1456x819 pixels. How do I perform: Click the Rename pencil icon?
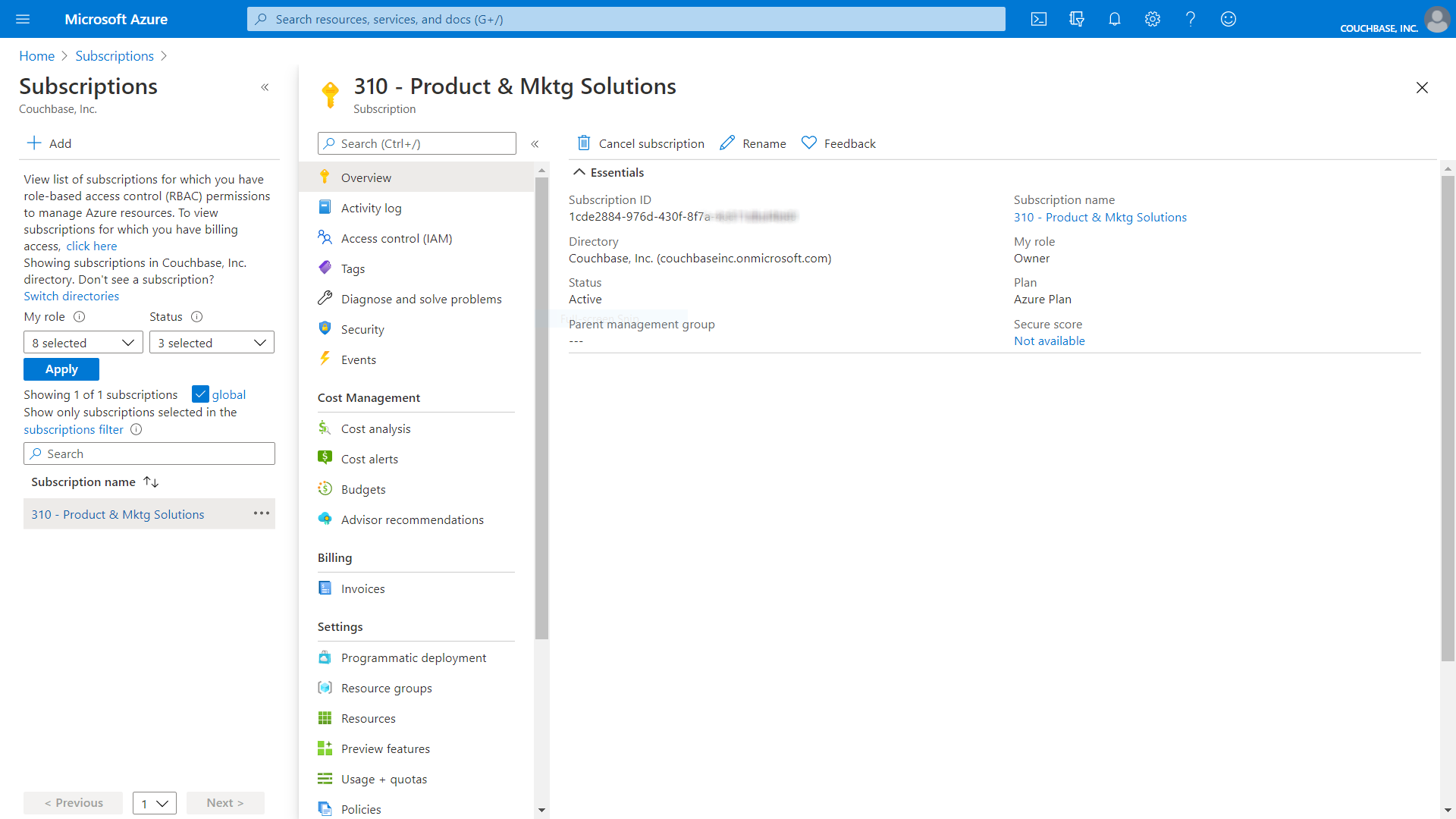point(727,143)
